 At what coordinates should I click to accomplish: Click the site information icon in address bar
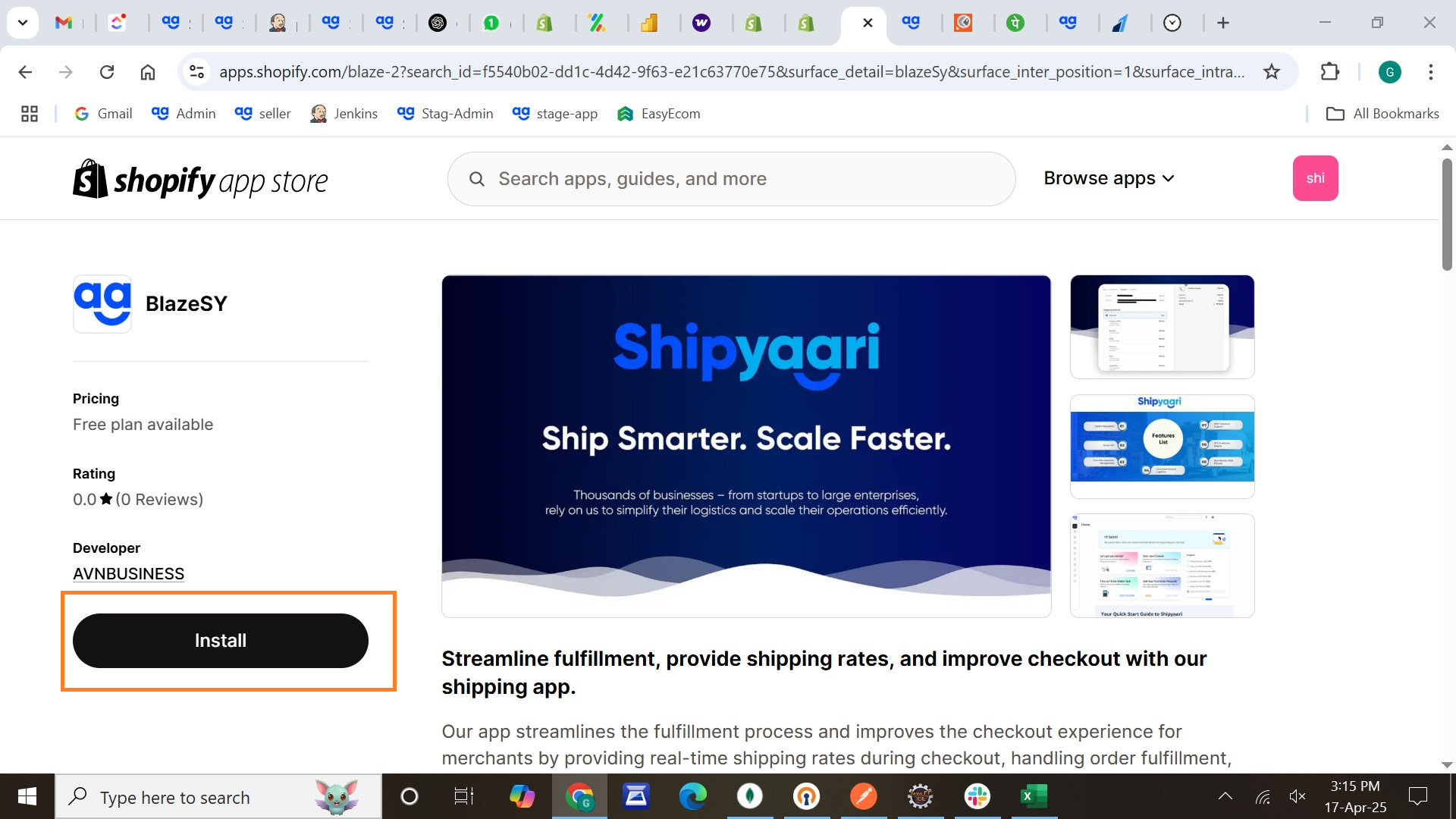[197, 72]
